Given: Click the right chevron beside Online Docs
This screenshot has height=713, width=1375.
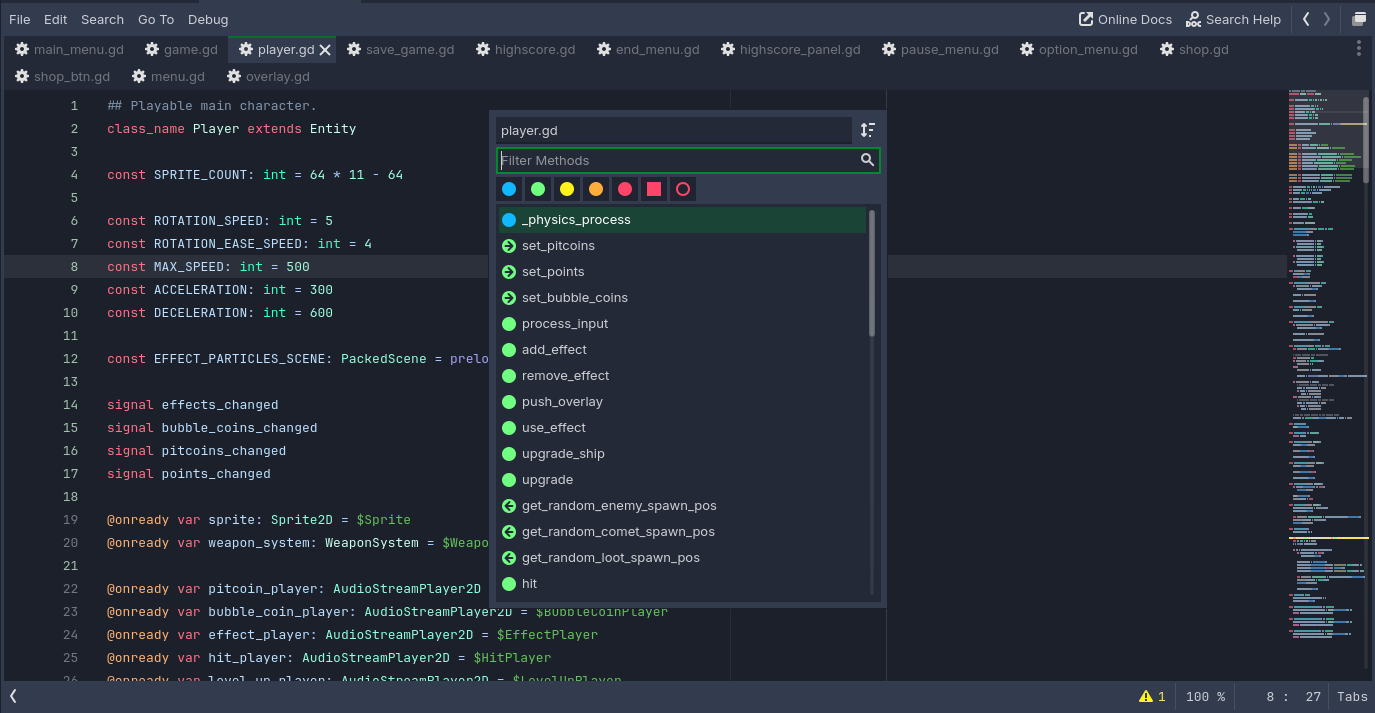Looking at the screenshot, I should coord(1326,18).
